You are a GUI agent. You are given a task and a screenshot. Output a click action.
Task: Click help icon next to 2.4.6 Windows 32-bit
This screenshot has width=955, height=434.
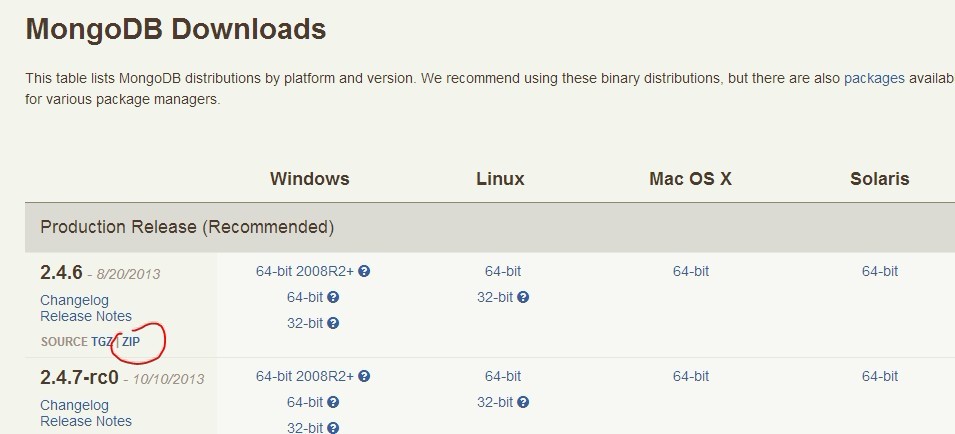point(333,323)
